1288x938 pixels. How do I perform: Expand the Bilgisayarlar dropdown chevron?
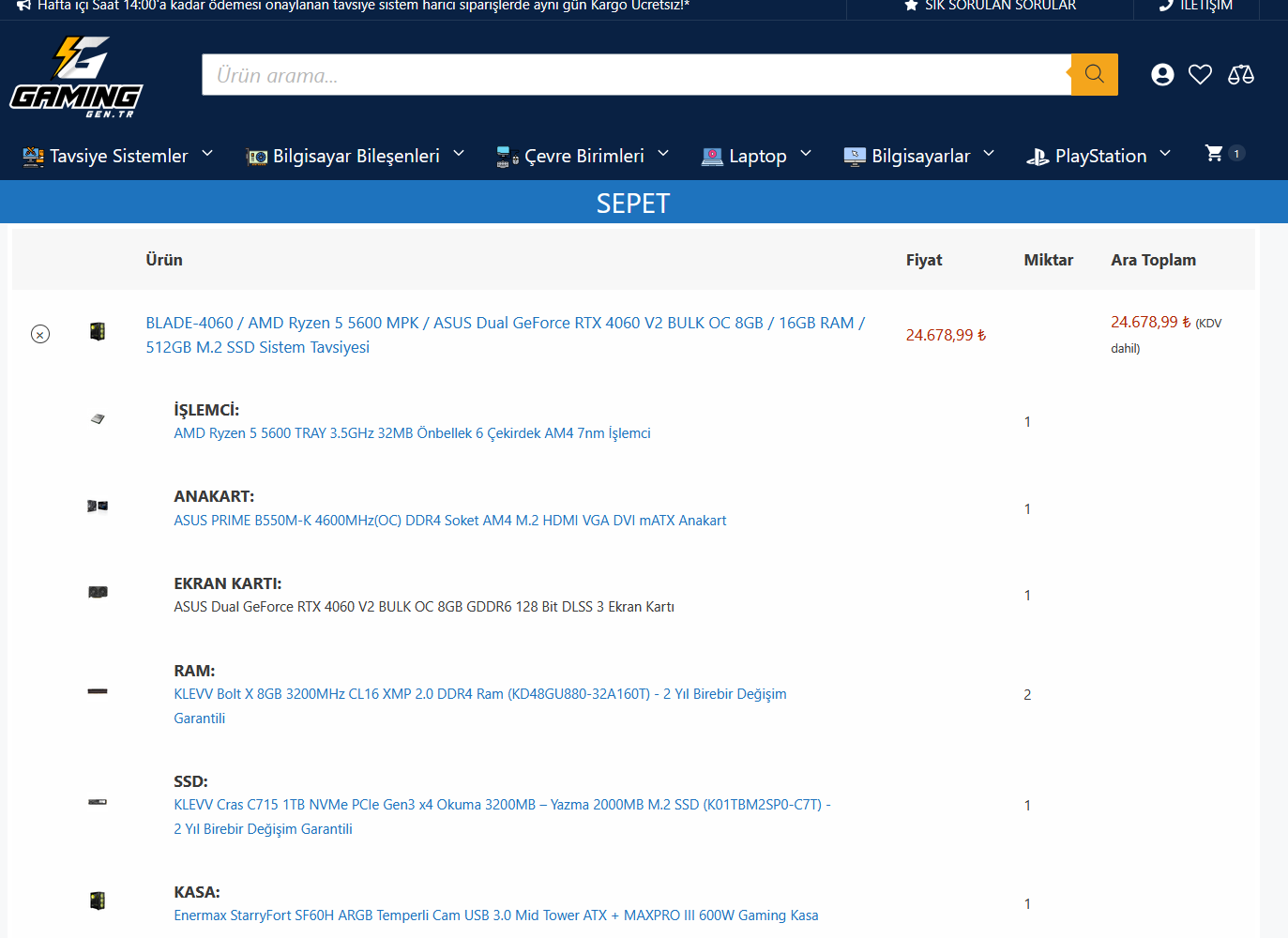coord(989,153)
